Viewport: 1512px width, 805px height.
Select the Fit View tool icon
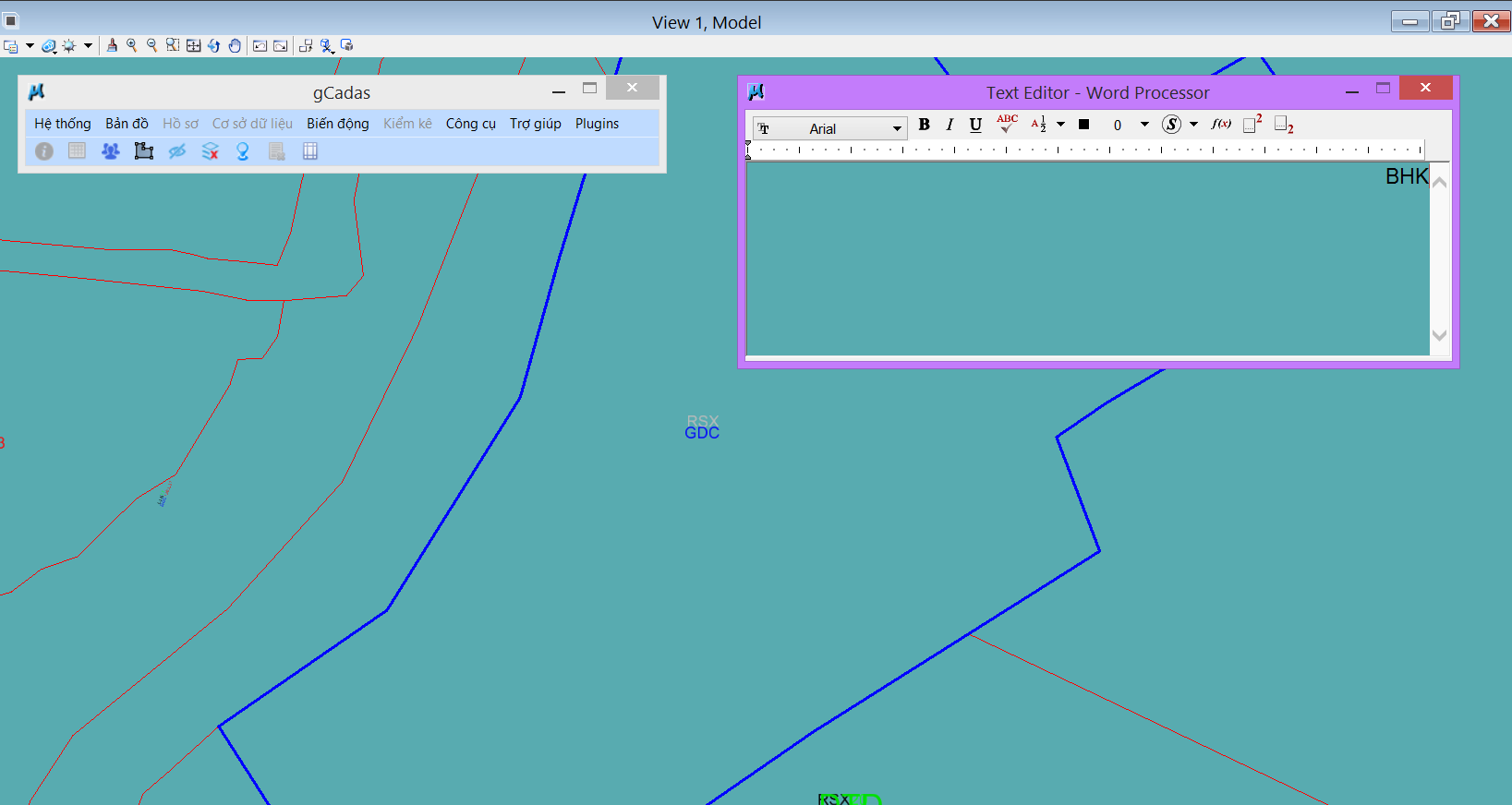coord(193,45)
